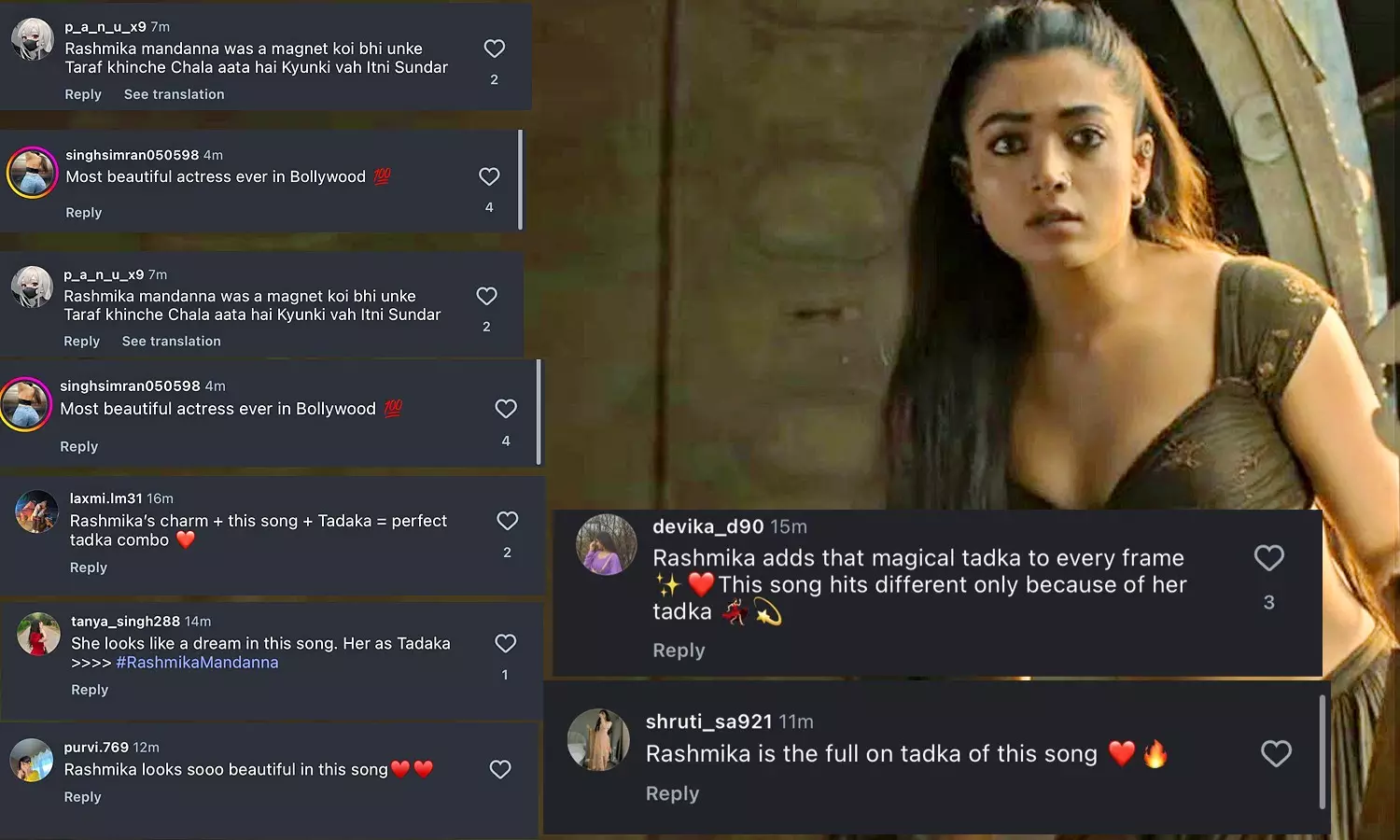Like devika_d90's comment with the heart icon
Screen dimensions: 1400x840
tap(1268, 557)
